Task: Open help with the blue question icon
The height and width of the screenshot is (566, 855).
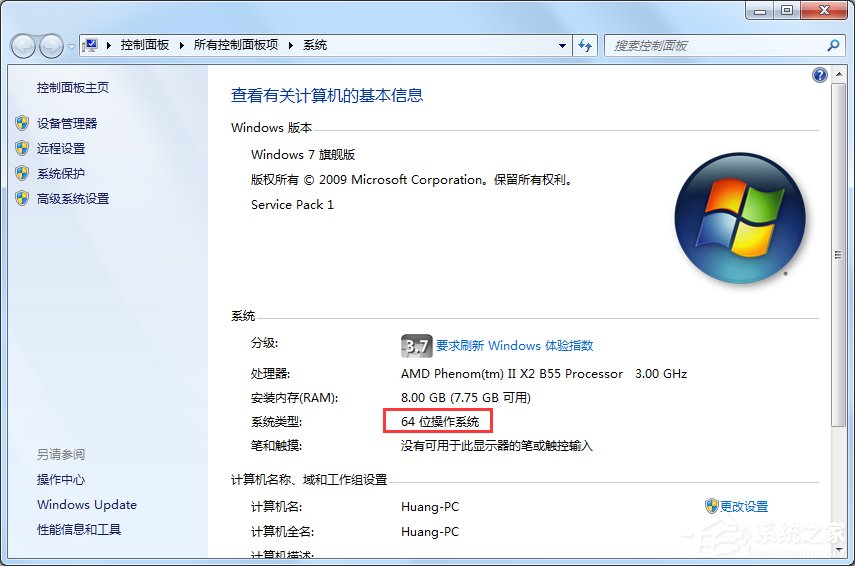Action: (x=820, y=75)
